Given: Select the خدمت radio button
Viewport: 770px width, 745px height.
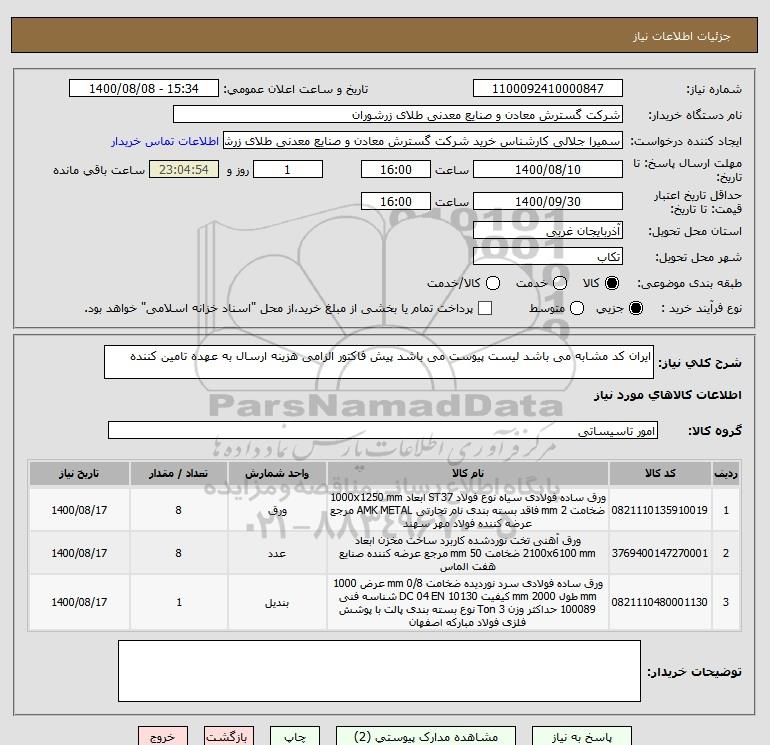Looking at the screenshot, I should click(560, 283).
